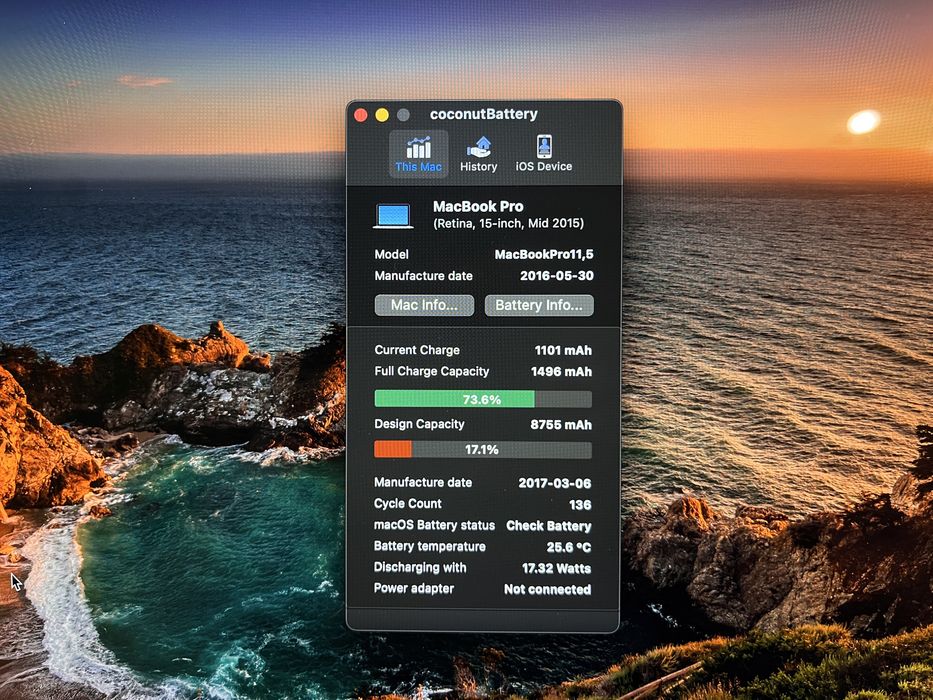The height and width of the screenshot is (700, 933).
Task: Click the macOS Battery status label
Action: pyautogui.click(x=434, y=525)
